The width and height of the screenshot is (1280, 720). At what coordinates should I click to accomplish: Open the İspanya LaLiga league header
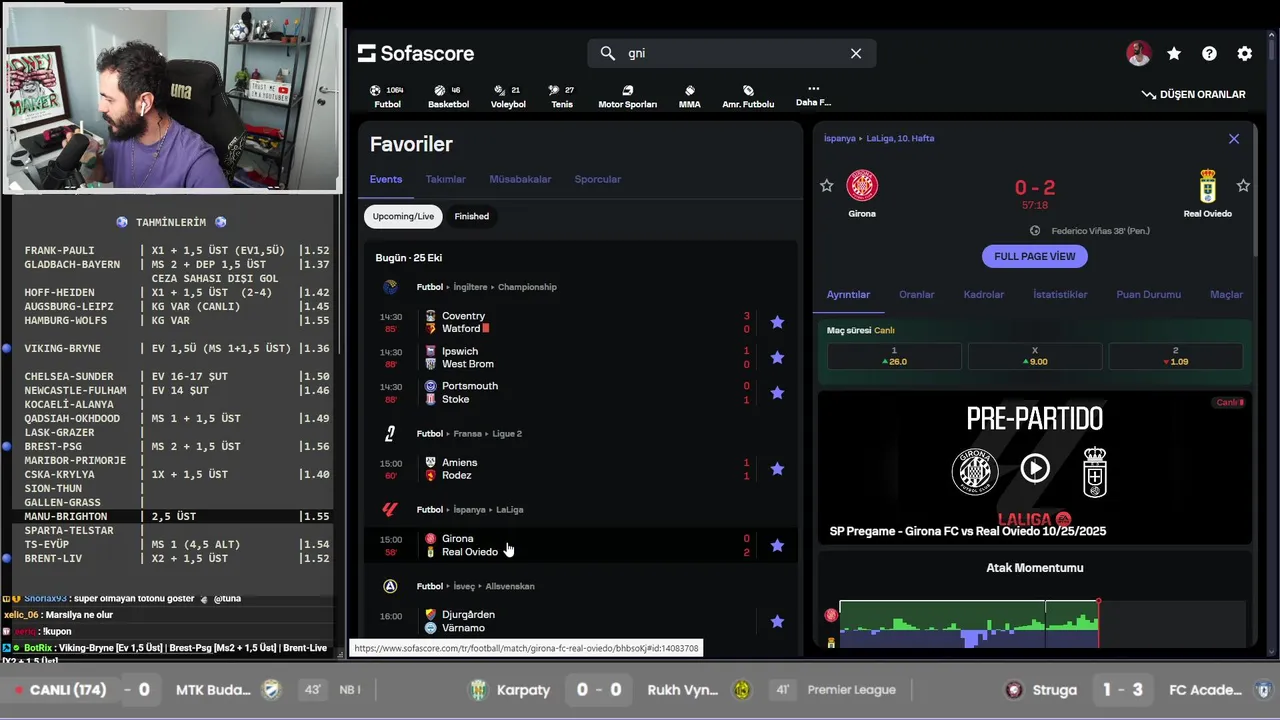pos(470,510)
